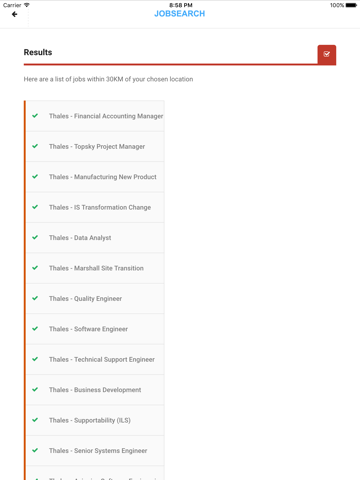Click the JOBSEARCH title in header
Screen dimensions: 360x480
(x=180, y=14)
